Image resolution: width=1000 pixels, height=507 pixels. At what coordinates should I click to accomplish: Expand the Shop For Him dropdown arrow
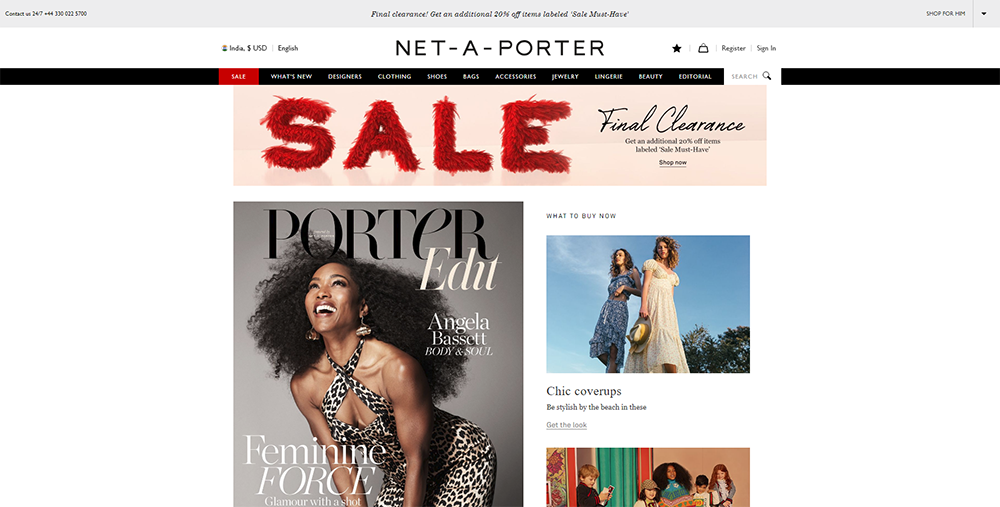pos(984,13)
